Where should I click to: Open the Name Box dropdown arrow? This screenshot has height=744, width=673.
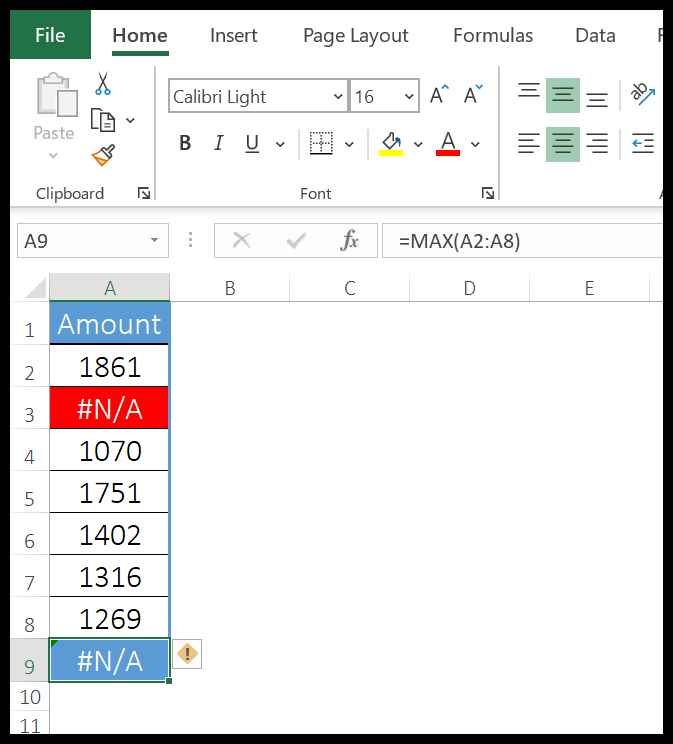[x=154, y=241]
